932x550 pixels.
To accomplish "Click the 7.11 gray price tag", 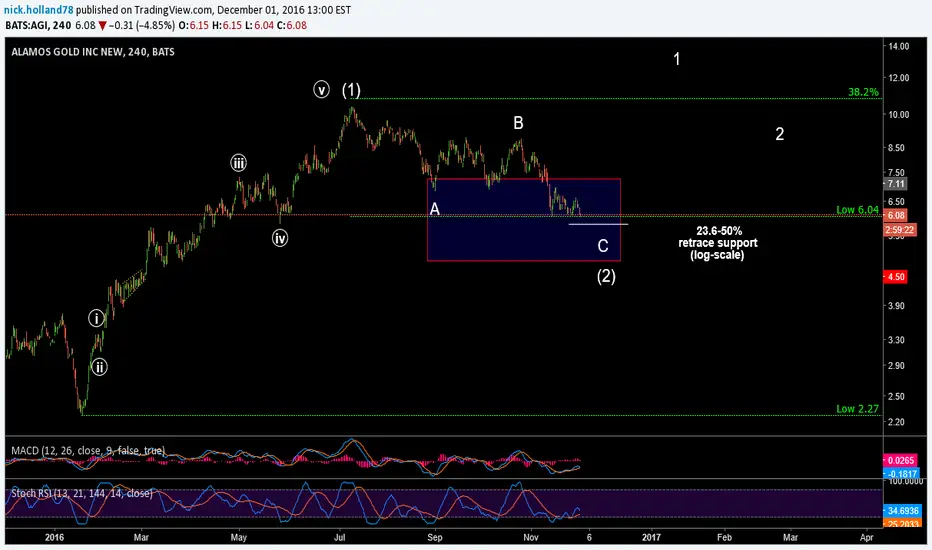I will (896, 184).
